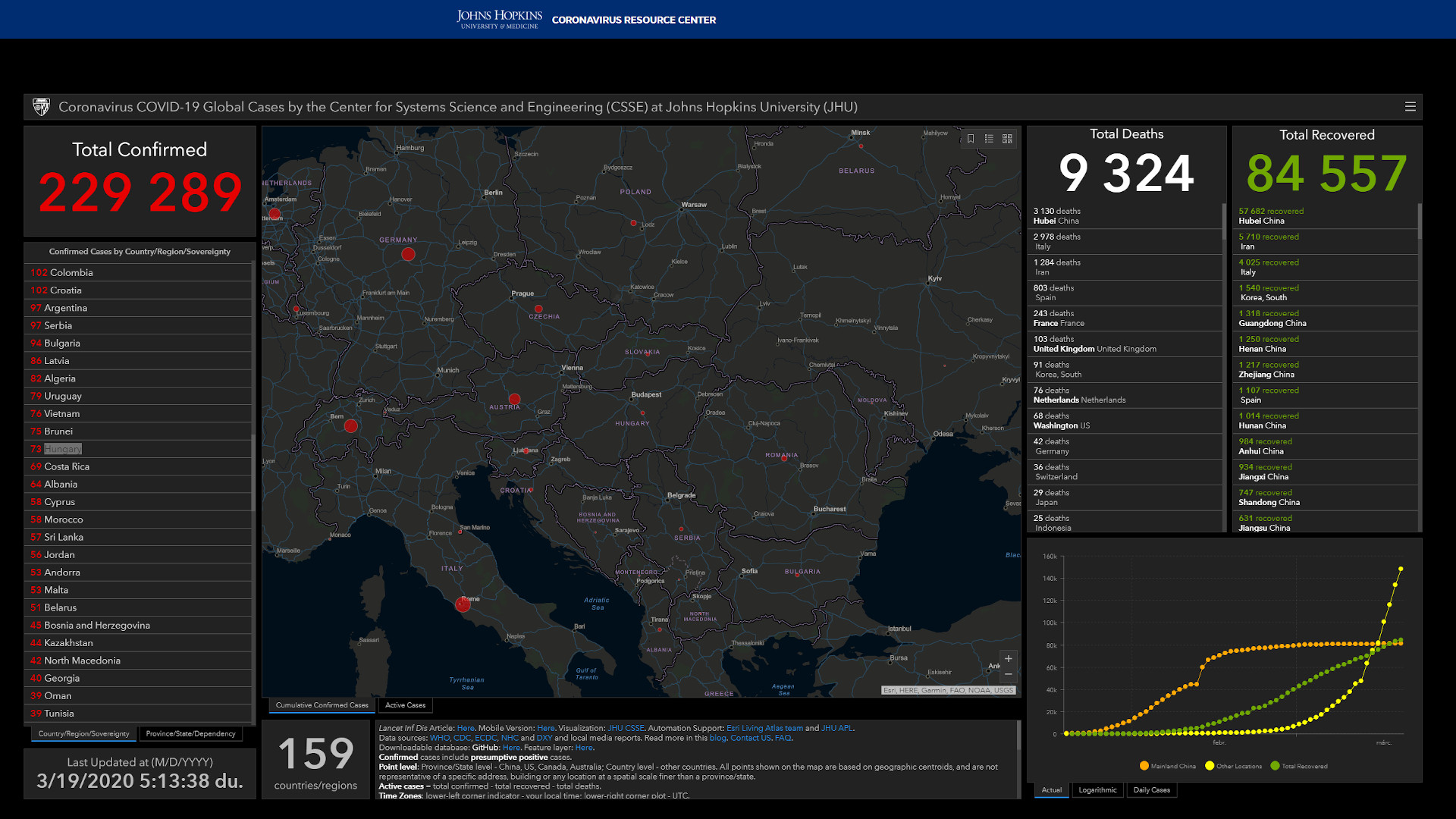1456x819 pixels.
Task: Open the dashboard hamburger menu
Action: click(x=1410, y=107)
